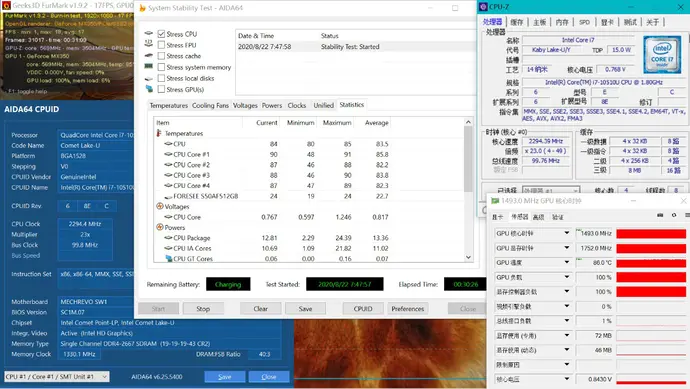Image resolution: width=690 pixels, height=389 pixels.
Task: Click GPU-Z screenshot camera icon
Action: pyautogui.click(x=660, y=215)
